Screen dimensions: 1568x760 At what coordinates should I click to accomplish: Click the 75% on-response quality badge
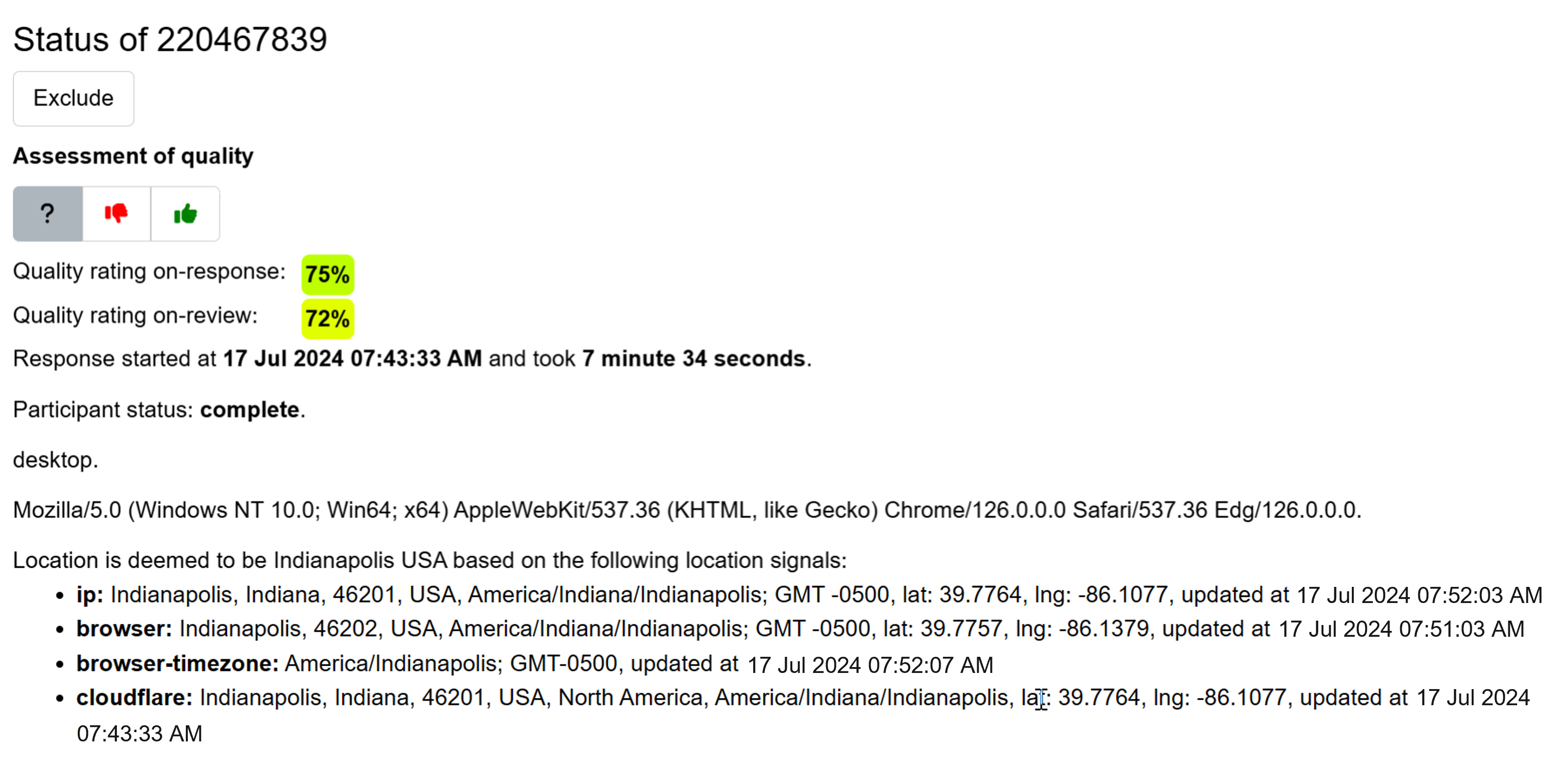(328, 274)
